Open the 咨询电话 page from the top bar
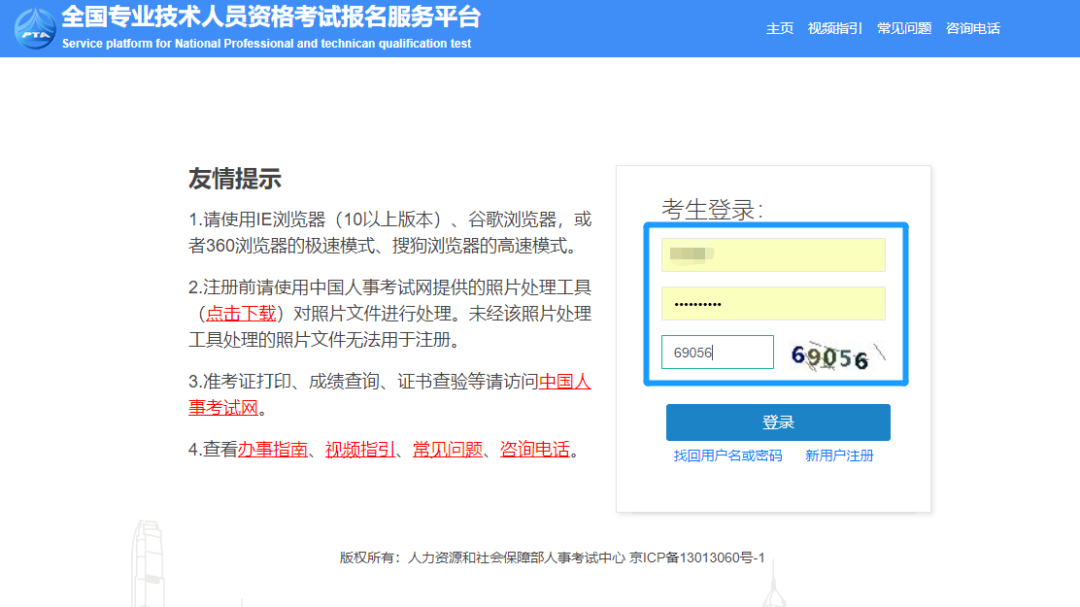The height and width of the screenshot is (607, 1080). [x=972, y=28]
